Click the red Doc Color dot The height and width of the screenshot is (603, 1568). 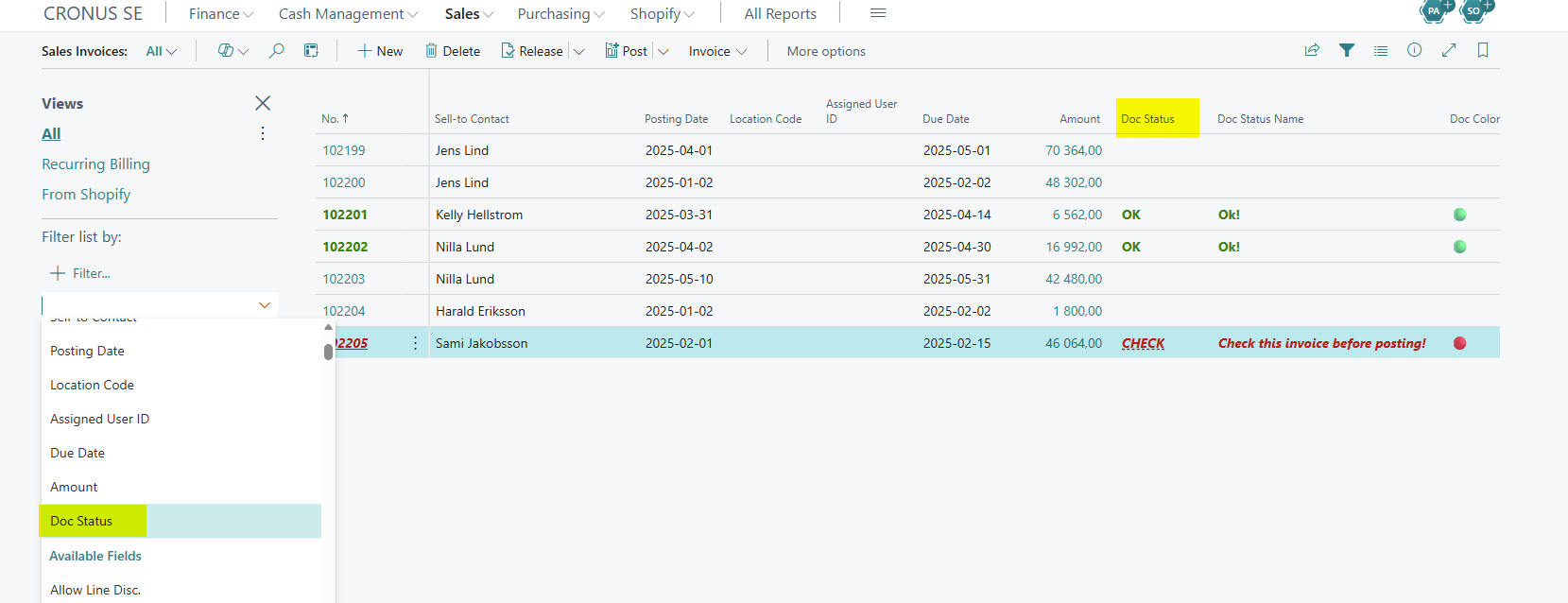(1459, 343)
